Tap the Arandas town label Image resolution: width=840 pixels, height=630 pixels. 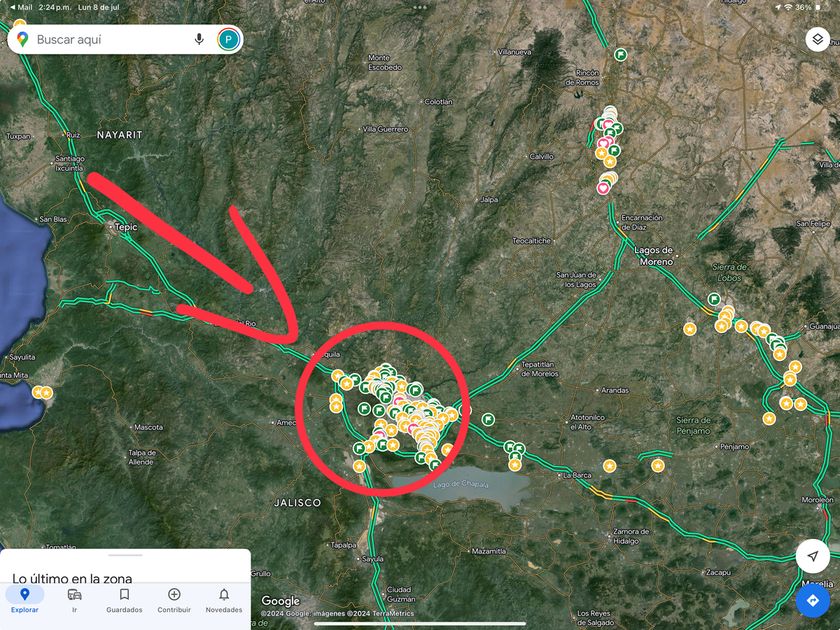pyautogui.click(x=615, y=390)
